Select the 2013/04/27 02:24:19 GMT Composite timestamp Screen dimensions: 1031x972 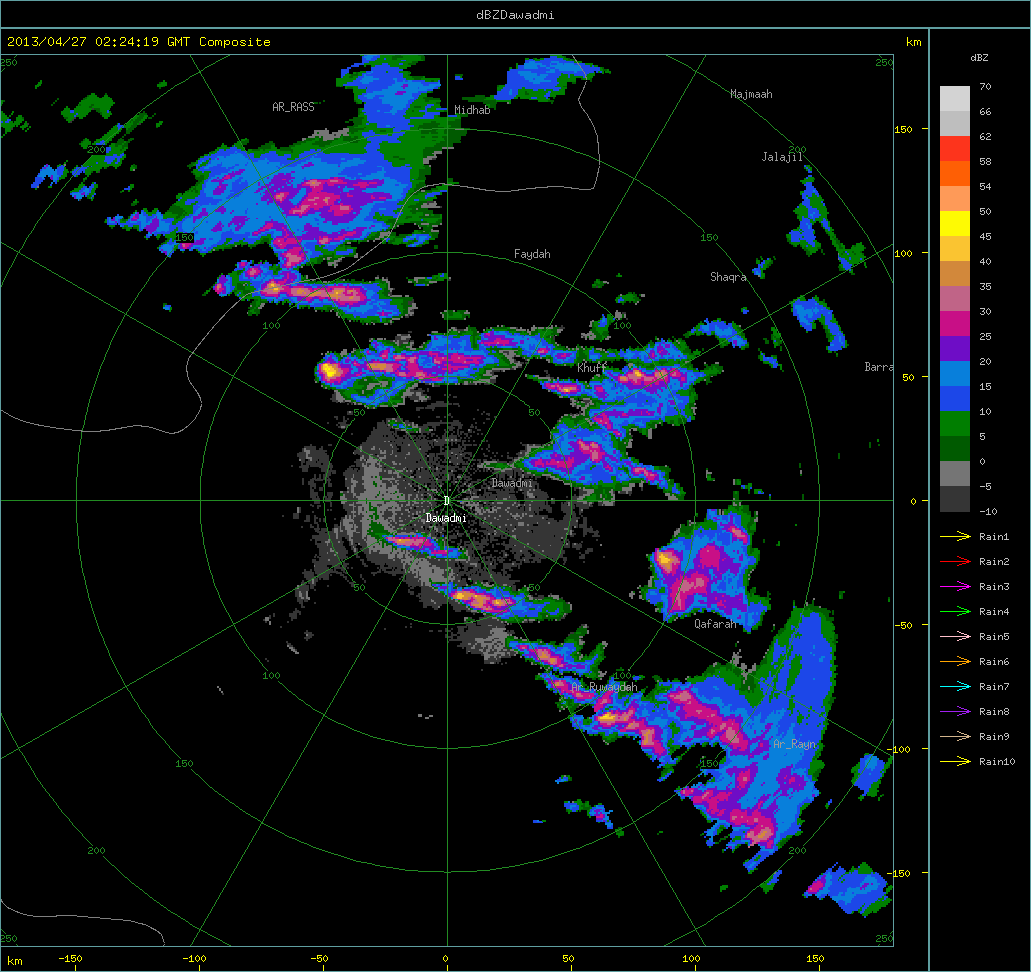(139, 41)
